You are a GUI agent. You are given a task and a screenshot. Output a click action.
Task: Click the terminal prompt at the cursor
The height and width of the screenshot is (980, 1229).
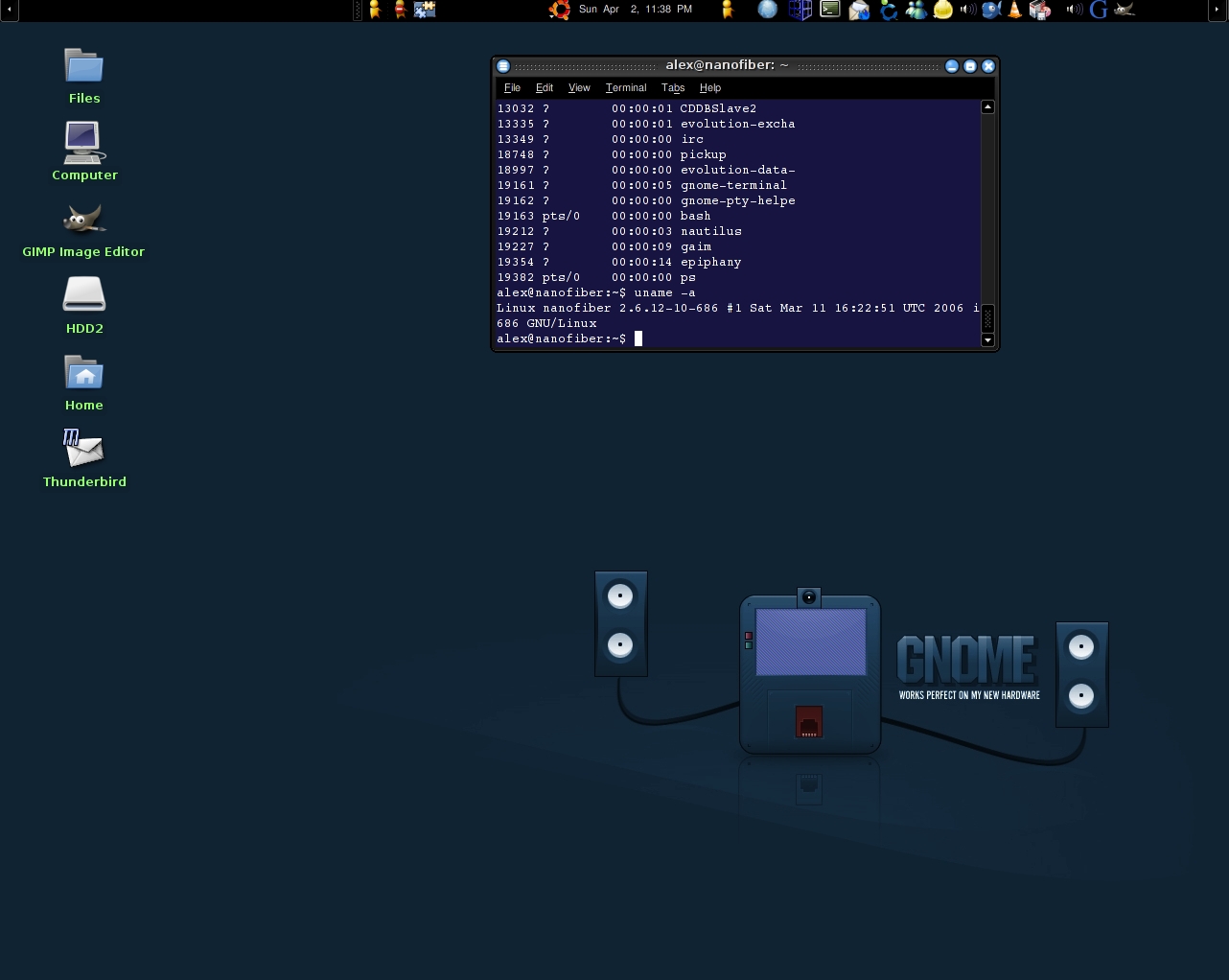[569, 338]
